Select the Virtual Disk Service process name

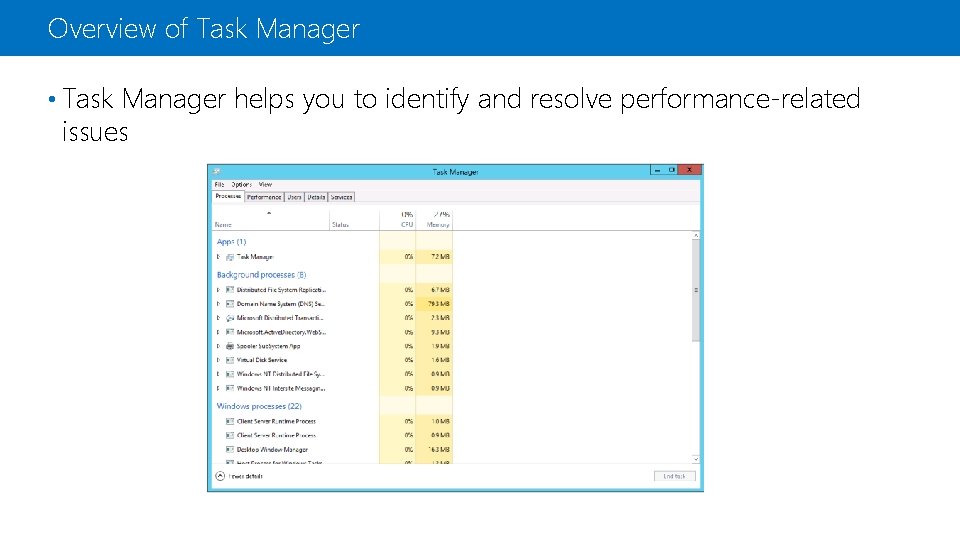click(x=261, y=360)
